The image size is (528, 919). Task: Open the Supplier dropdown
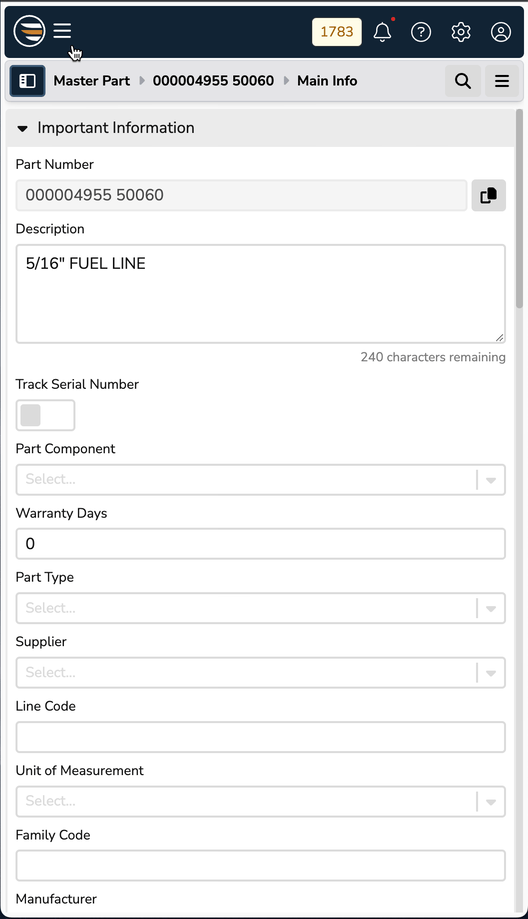point(260,672)
